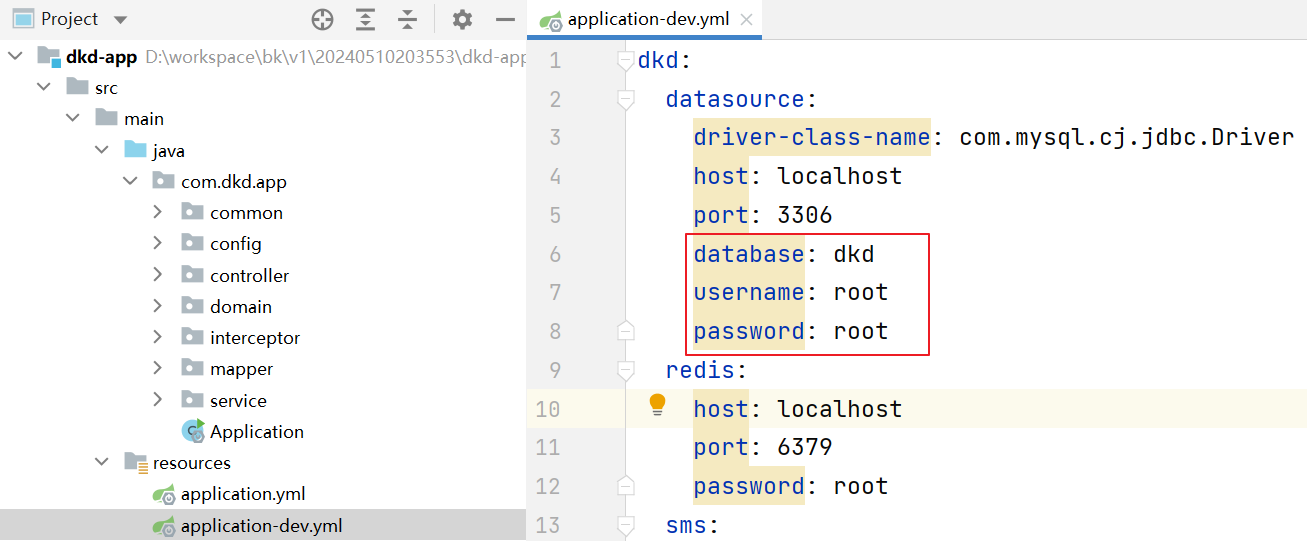Open the Project panel settings gear
The width and height of the screenshot is (1307, 541).
point(461,19)
